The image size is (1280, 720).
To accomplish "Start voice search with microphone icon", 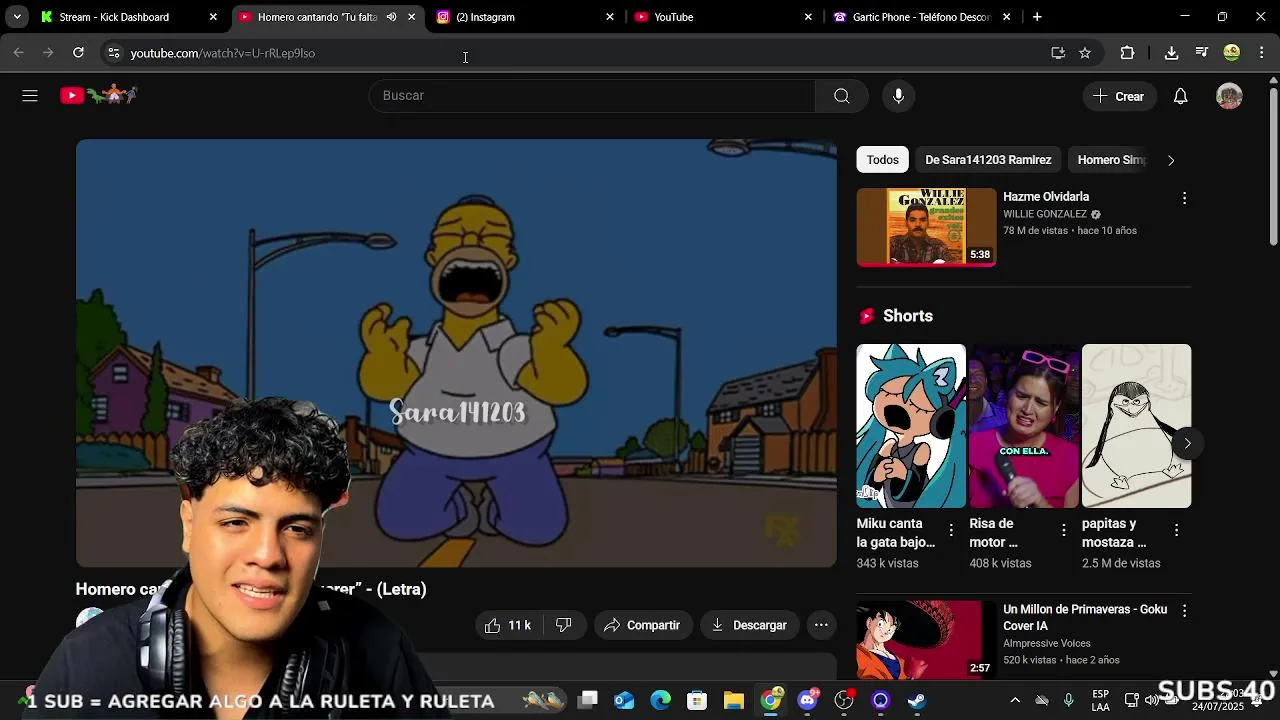I will 898,96.
